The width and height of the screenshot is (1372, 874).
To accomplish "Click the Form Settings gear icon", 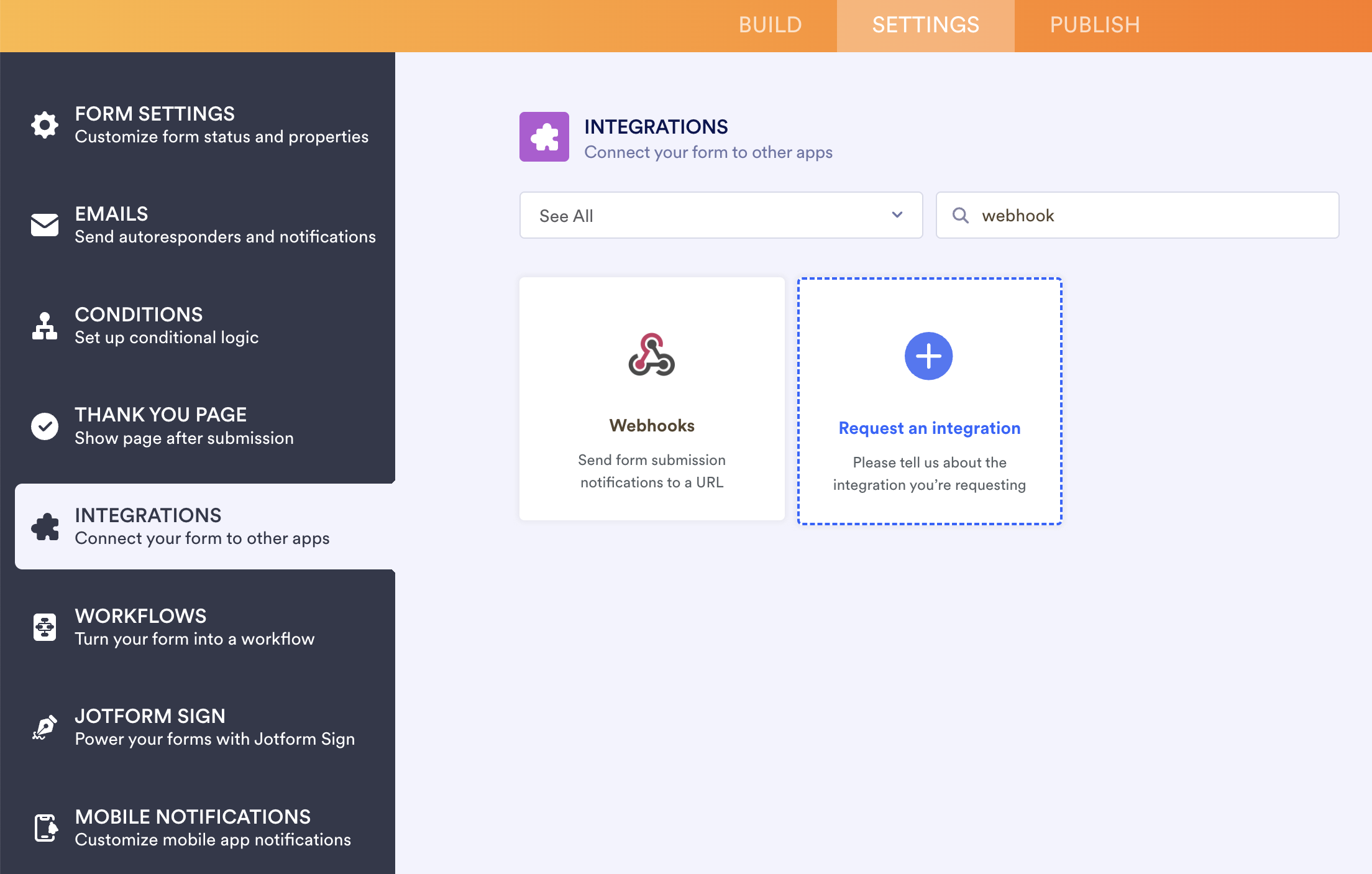I will coord(45,125).
